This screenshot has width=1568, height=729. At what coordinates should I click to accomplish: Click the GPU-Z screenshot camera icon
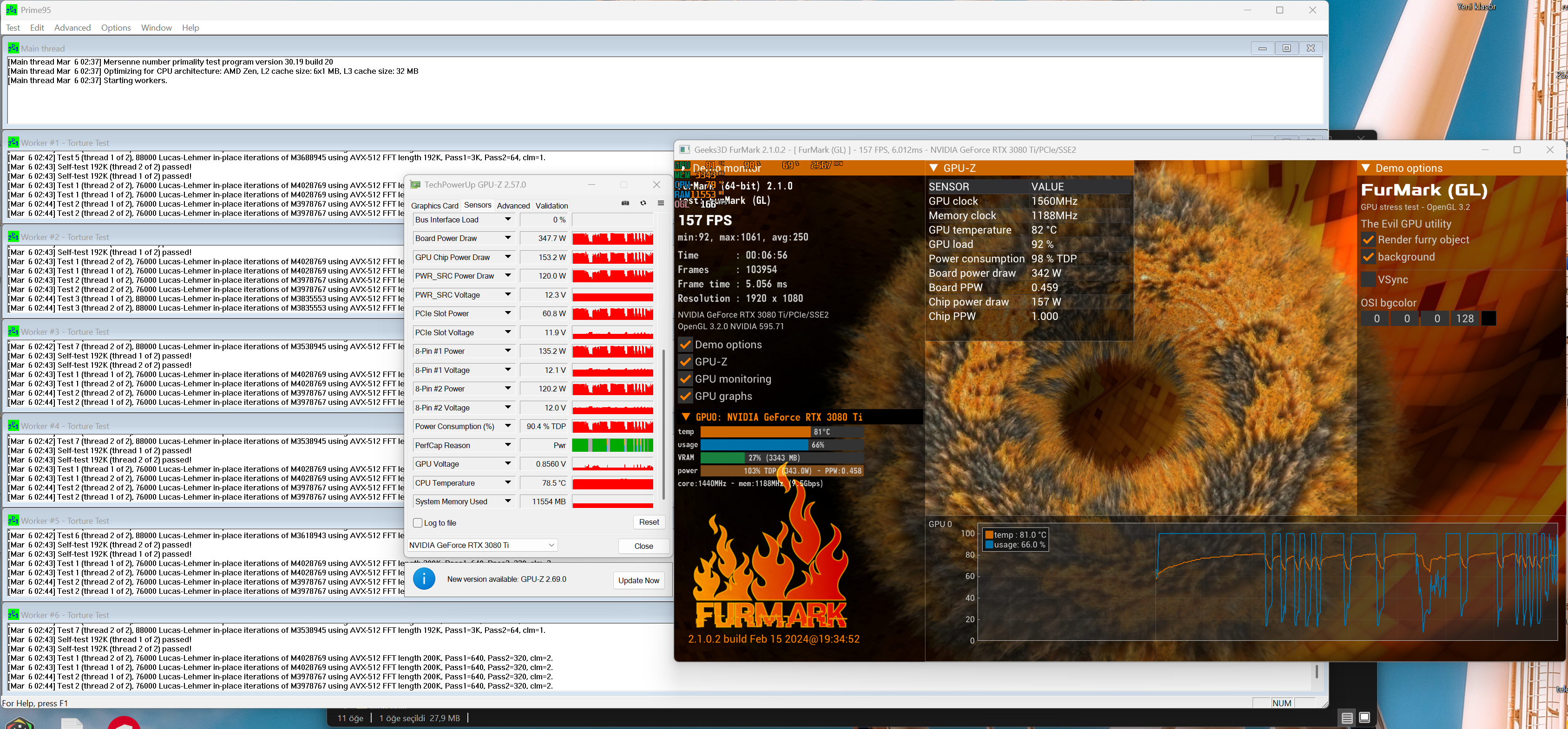point(625,203)
